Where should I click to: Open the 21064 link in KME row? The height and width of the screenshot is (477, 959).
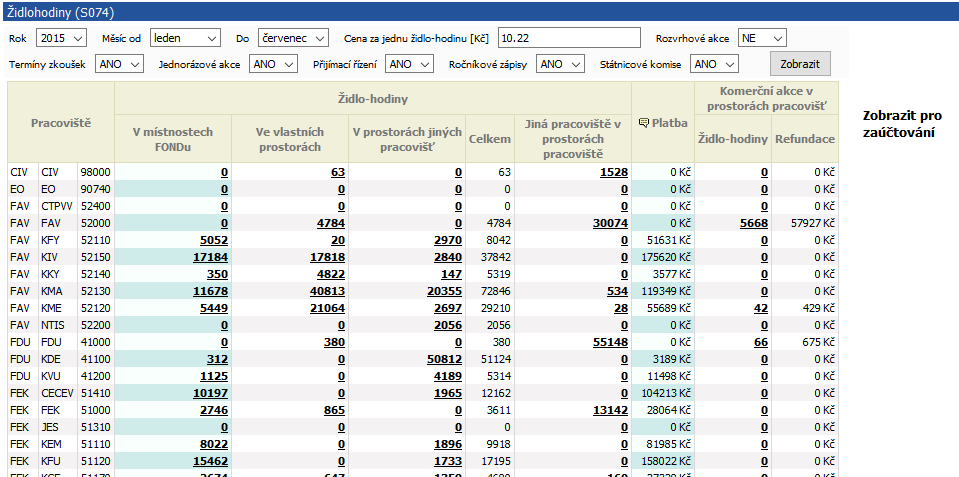(327, 308)
